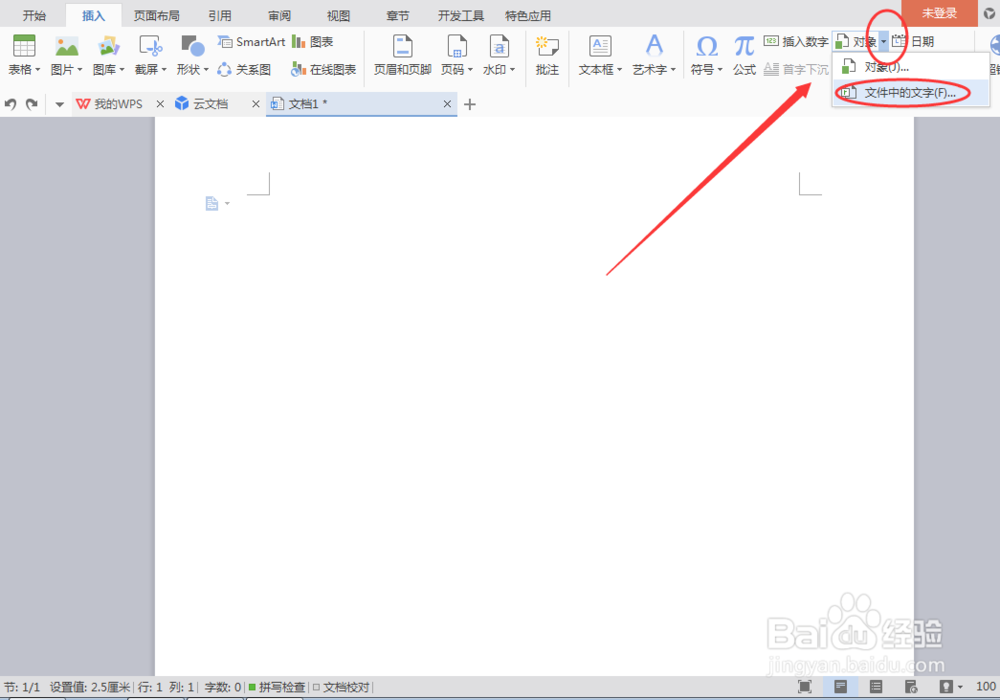Click the undo arrow icon
1000x700 pixels.
tap(10, 104)
